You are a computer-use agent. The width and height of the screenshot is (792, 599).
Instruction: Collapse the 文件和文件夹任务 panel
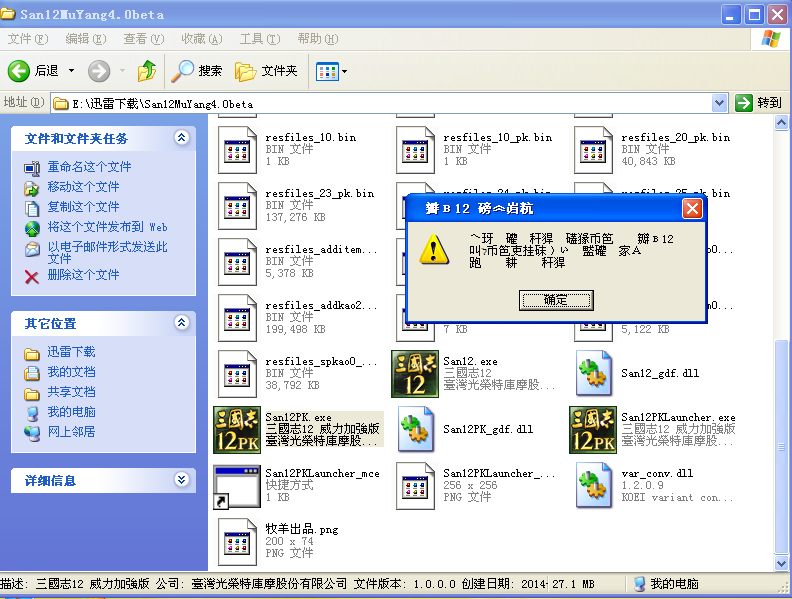coord(181,137)
